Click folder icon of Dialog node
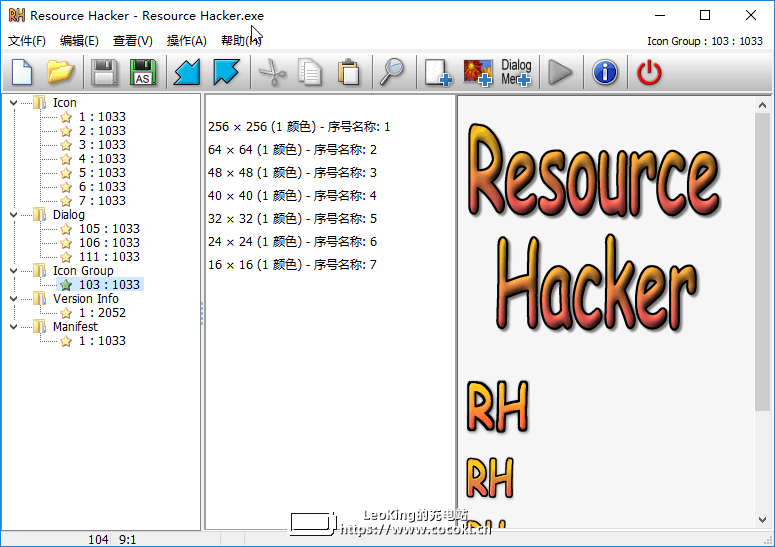This screenshot has width=775, height=547. pyautogui.click(x=40, y=214)
